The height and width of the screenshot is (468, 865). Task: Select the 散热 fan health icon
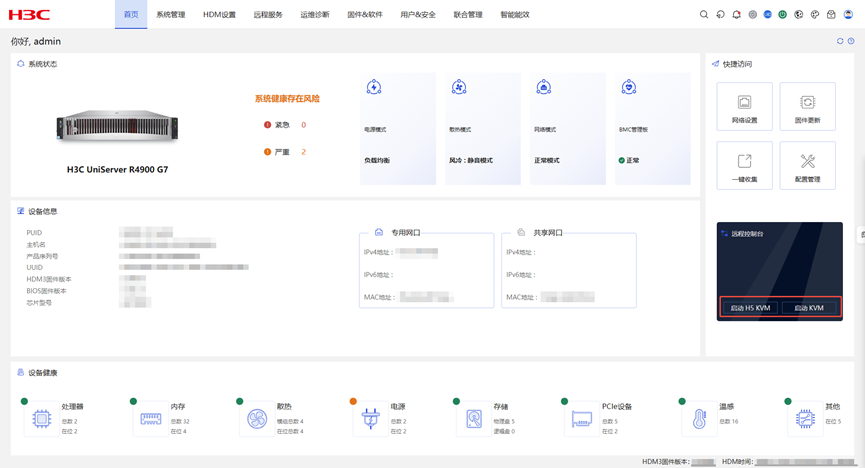coord(257,420)
